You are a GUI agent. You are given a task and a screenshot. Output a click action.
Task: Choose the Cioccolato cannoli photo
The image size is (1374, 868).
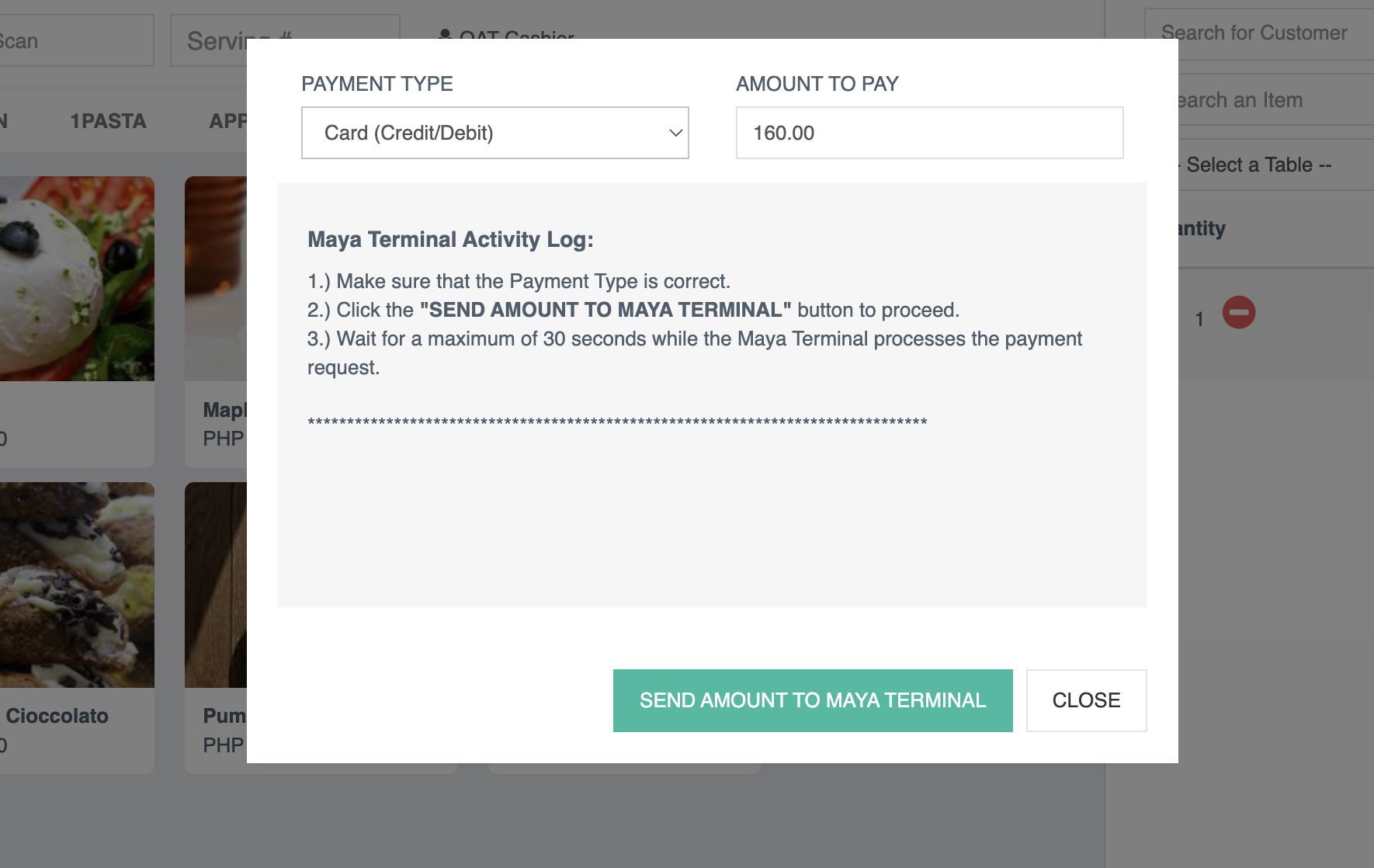tap(76, 584)
